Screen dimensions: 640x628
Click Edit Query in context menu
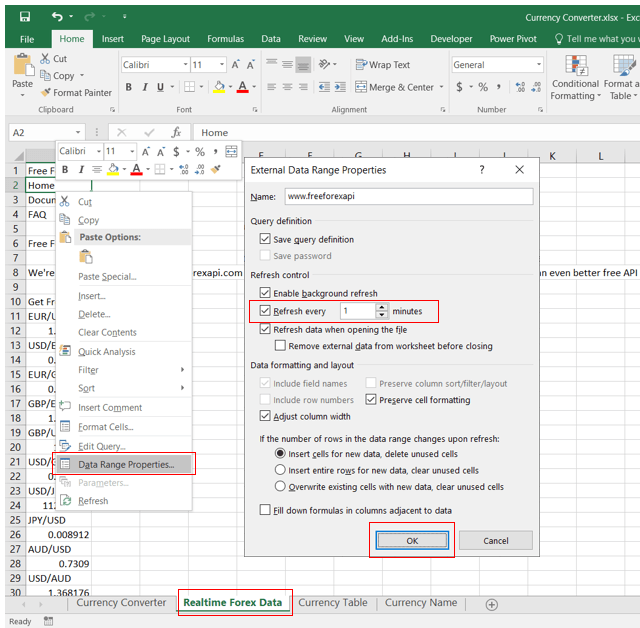(102, 446)
